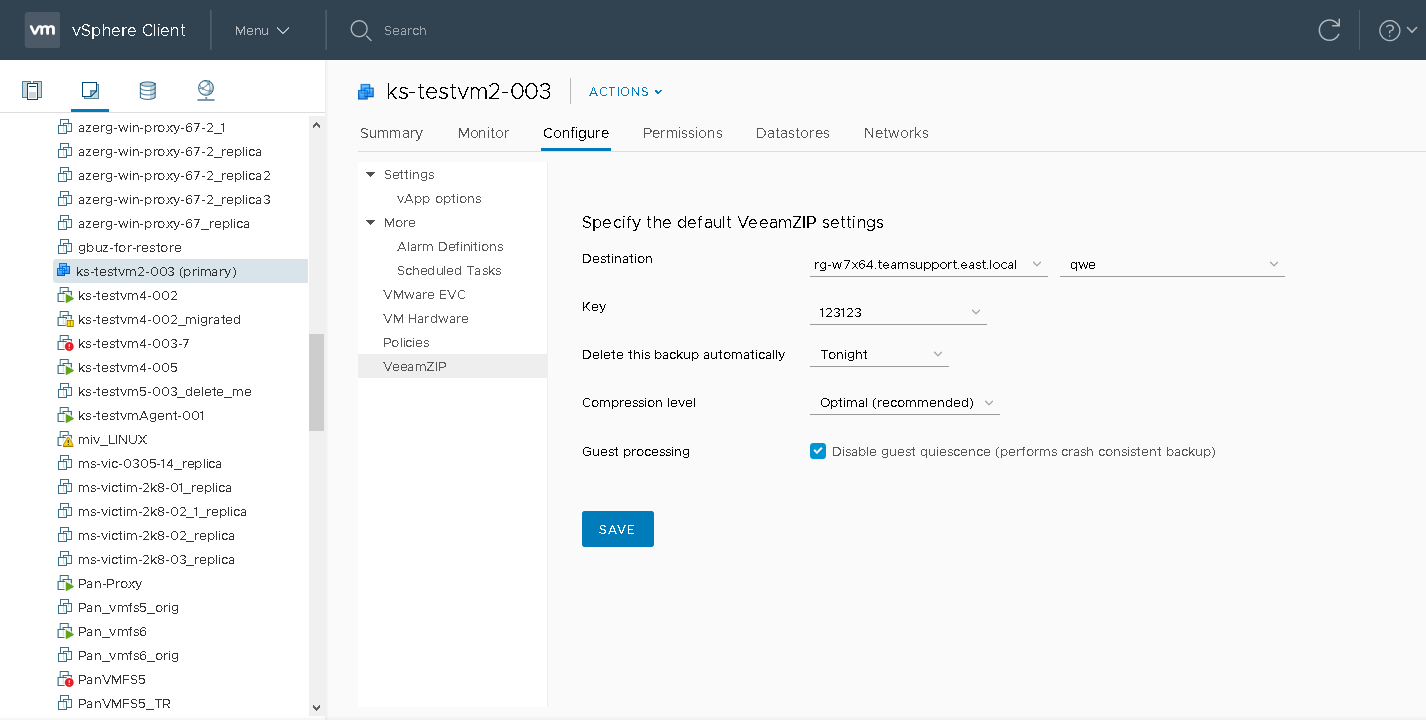1426x720 pixels.
Task: Open the Key dropdown showing 123123
Action: (898, 313)
